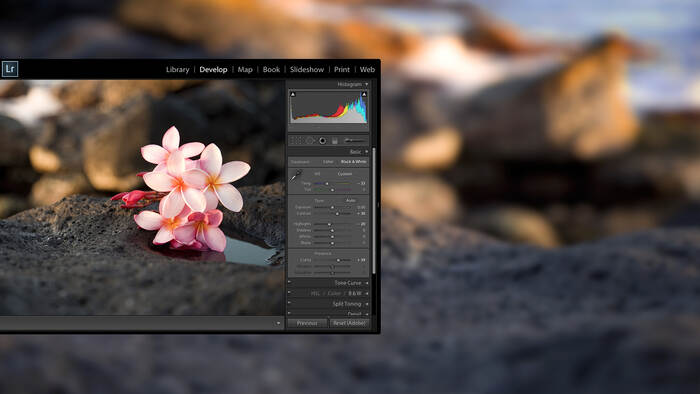Image resolution: width=700 pixels, height=394 pixels.
Task: Select HSL in the panel header
Action: coord(315,293)
